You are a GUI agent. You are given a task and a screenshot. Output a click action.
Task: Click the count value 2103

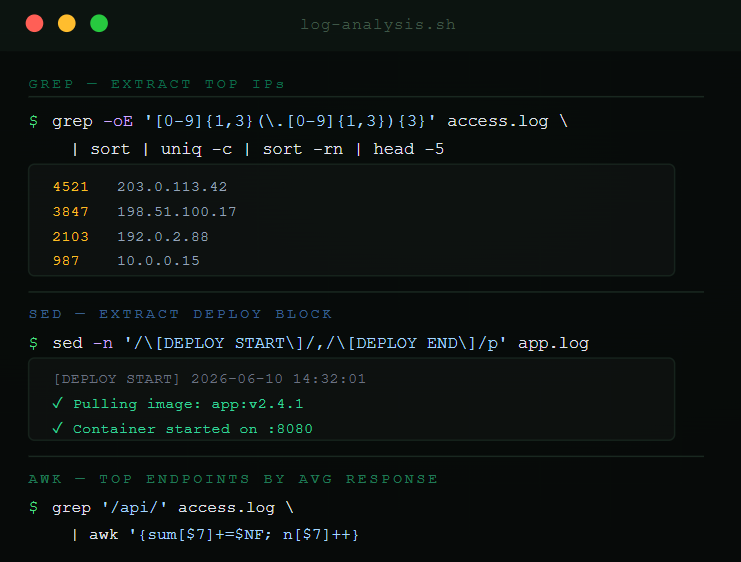click(x=70, y=236)
